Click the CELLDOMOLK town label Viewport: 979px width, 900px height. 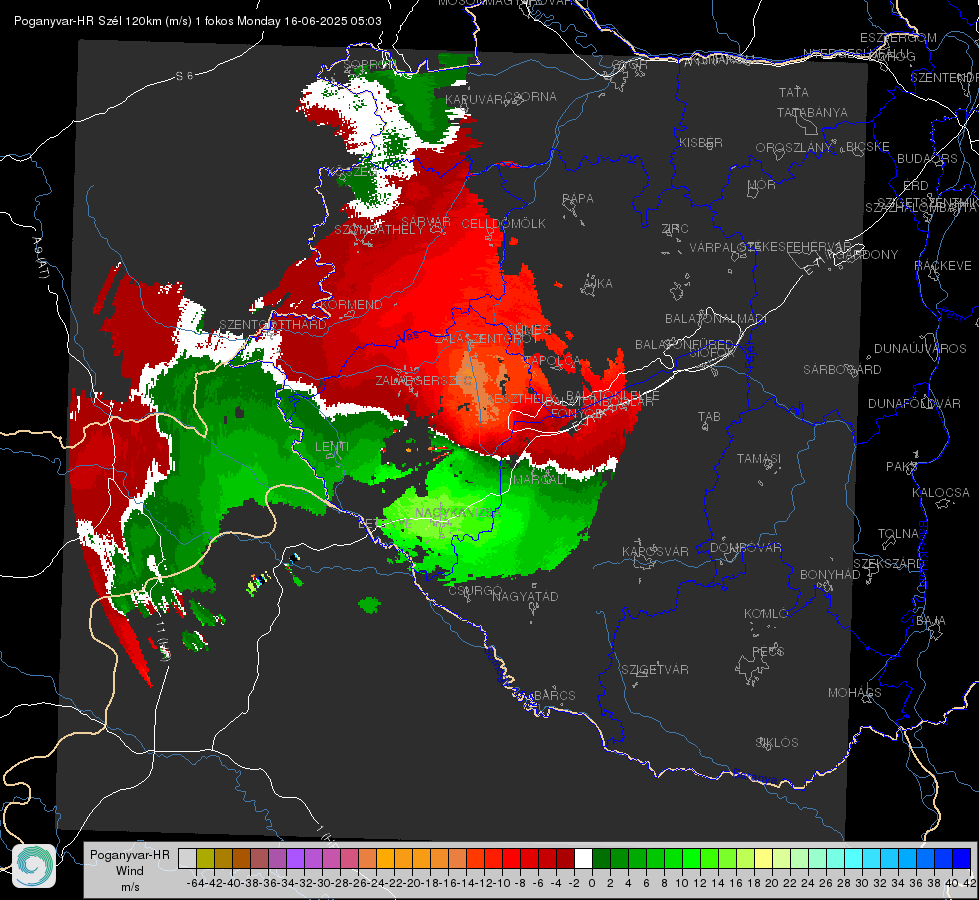pyautogui.click(x=503, y=224)
